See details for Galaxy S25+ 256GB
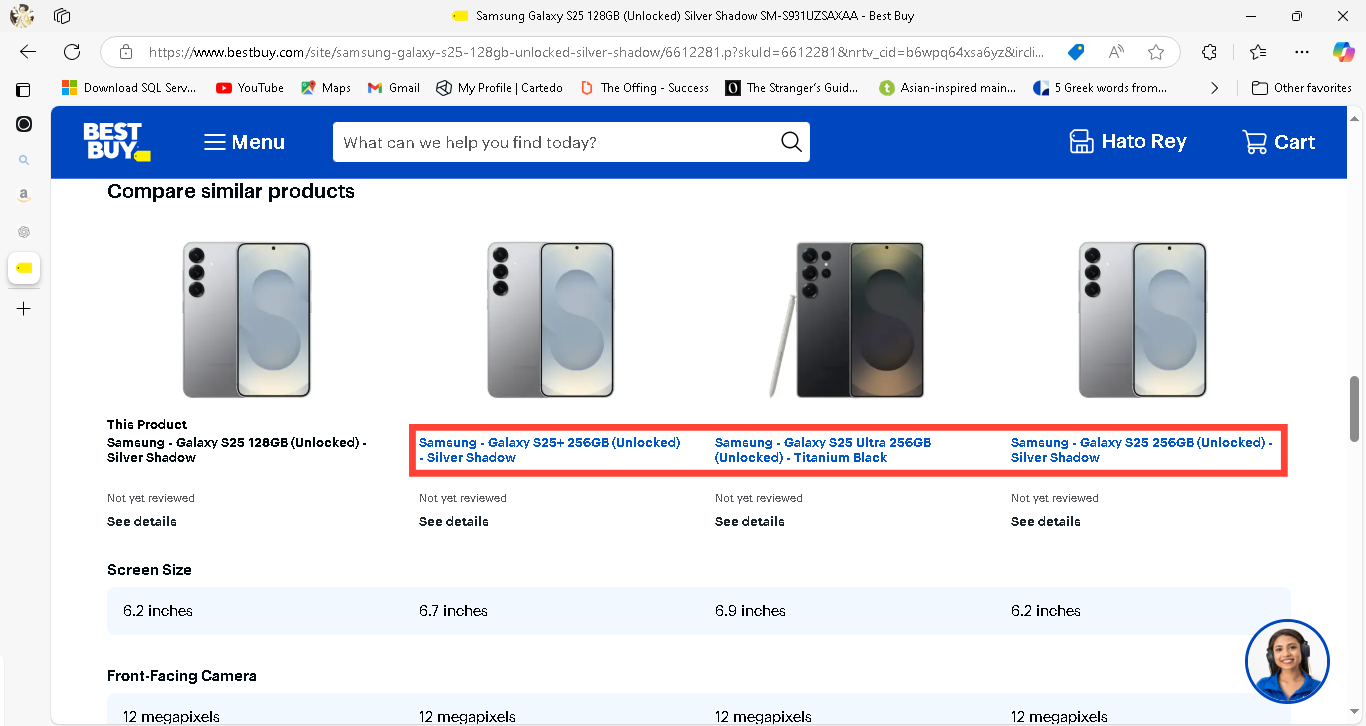Image resolution: width=1366 pixels, height=726 pixels. click(454, 522)
